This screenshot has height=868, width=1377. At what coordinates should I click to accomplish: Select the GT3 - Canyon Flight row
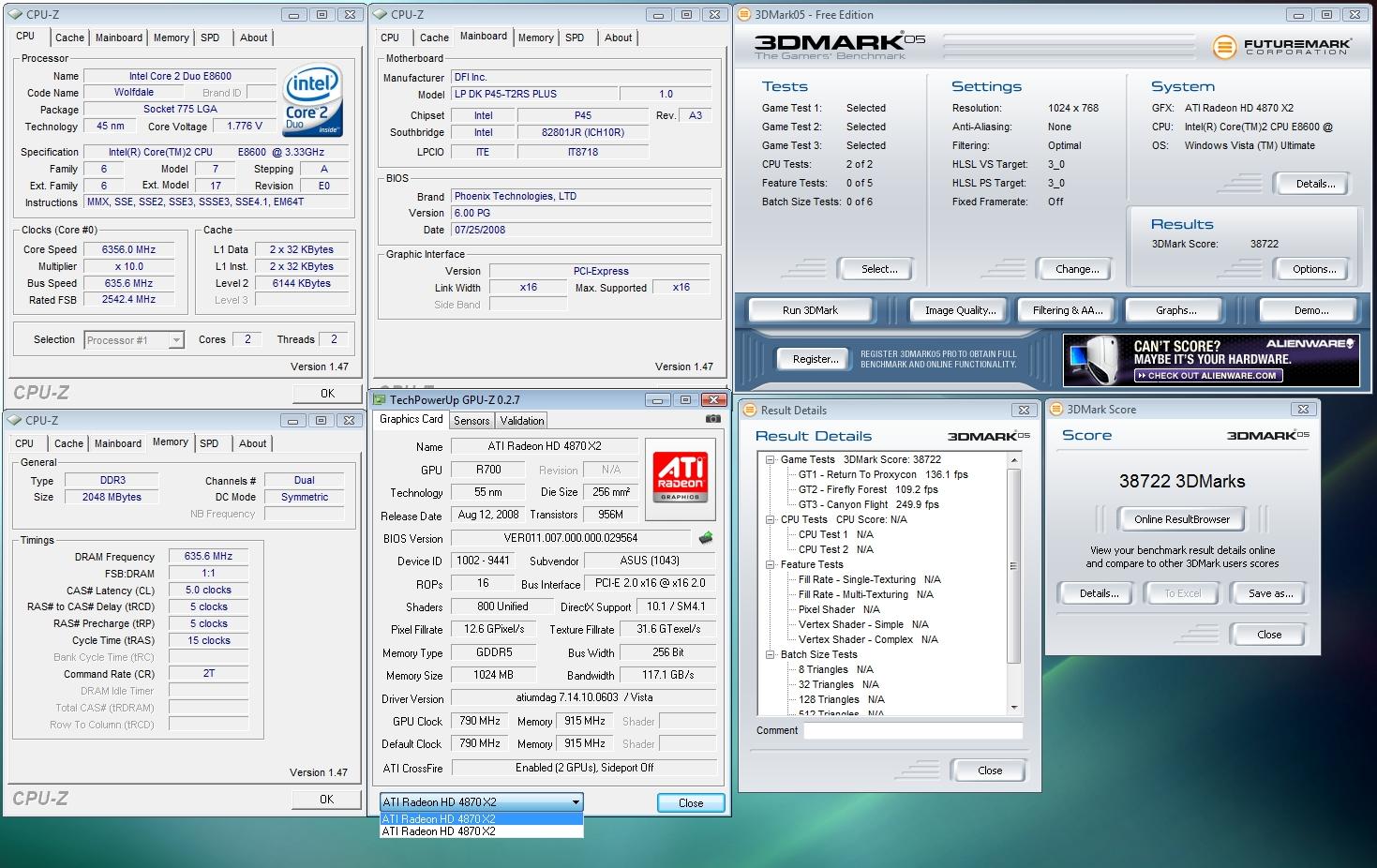[868, 504]
